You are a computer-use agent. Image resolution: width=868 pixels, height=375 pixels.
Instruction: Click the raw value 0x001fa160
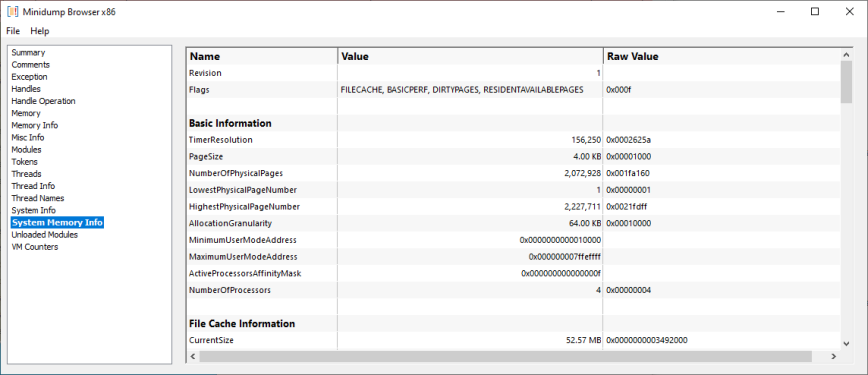[628, 173]
